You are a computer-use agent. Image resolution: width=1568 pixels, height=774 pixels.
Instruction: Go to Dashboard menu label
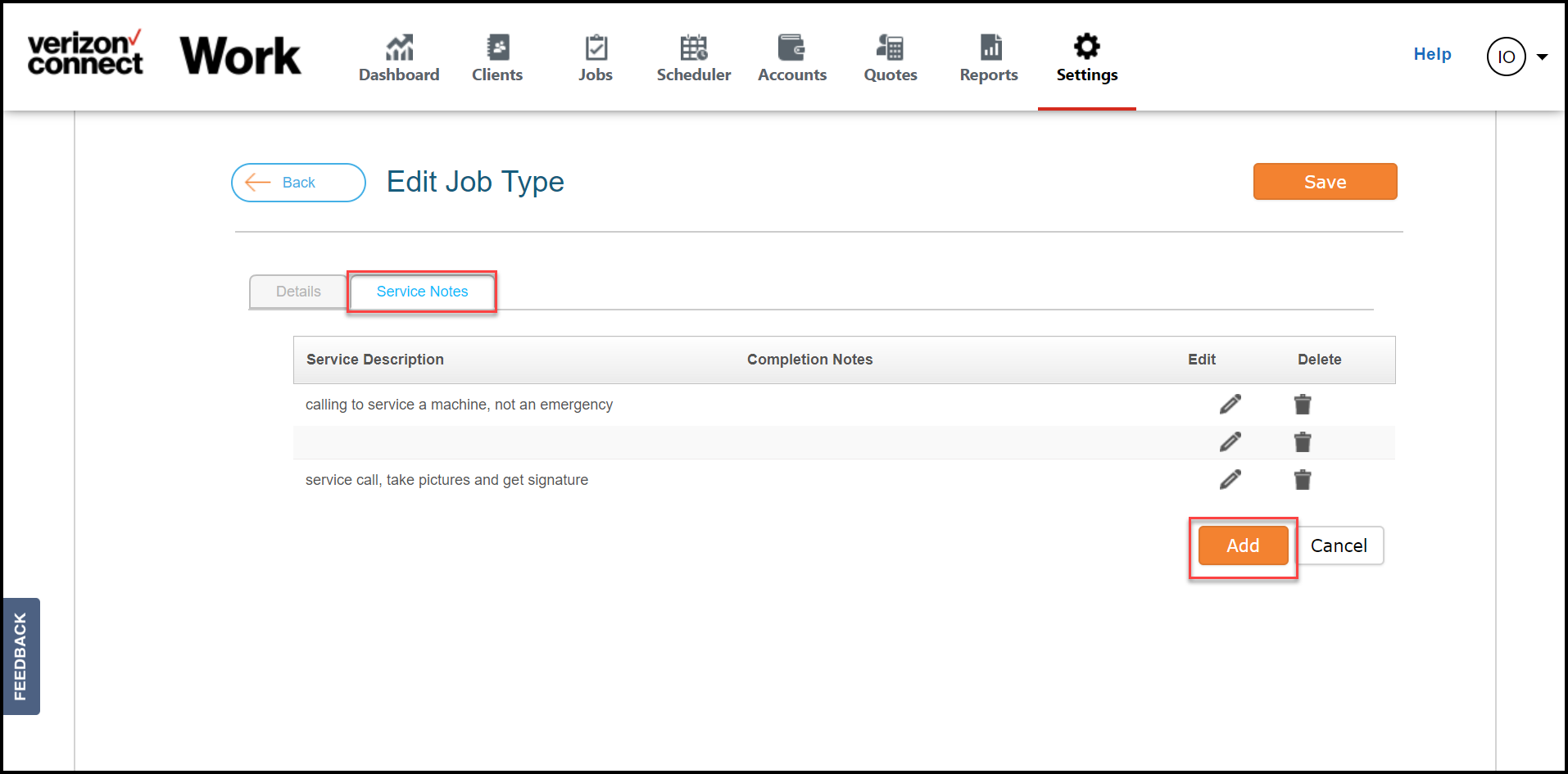399,75
